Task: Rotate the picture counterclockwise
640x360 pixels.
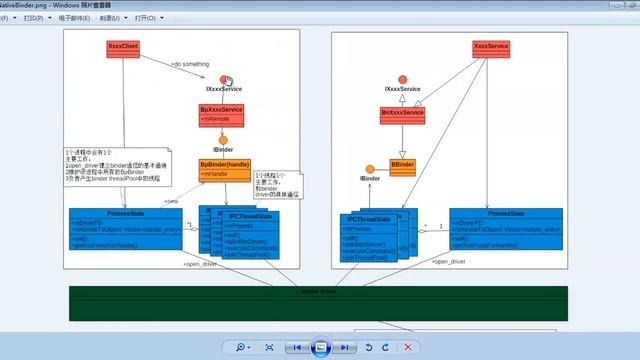Action: point(369,347)
